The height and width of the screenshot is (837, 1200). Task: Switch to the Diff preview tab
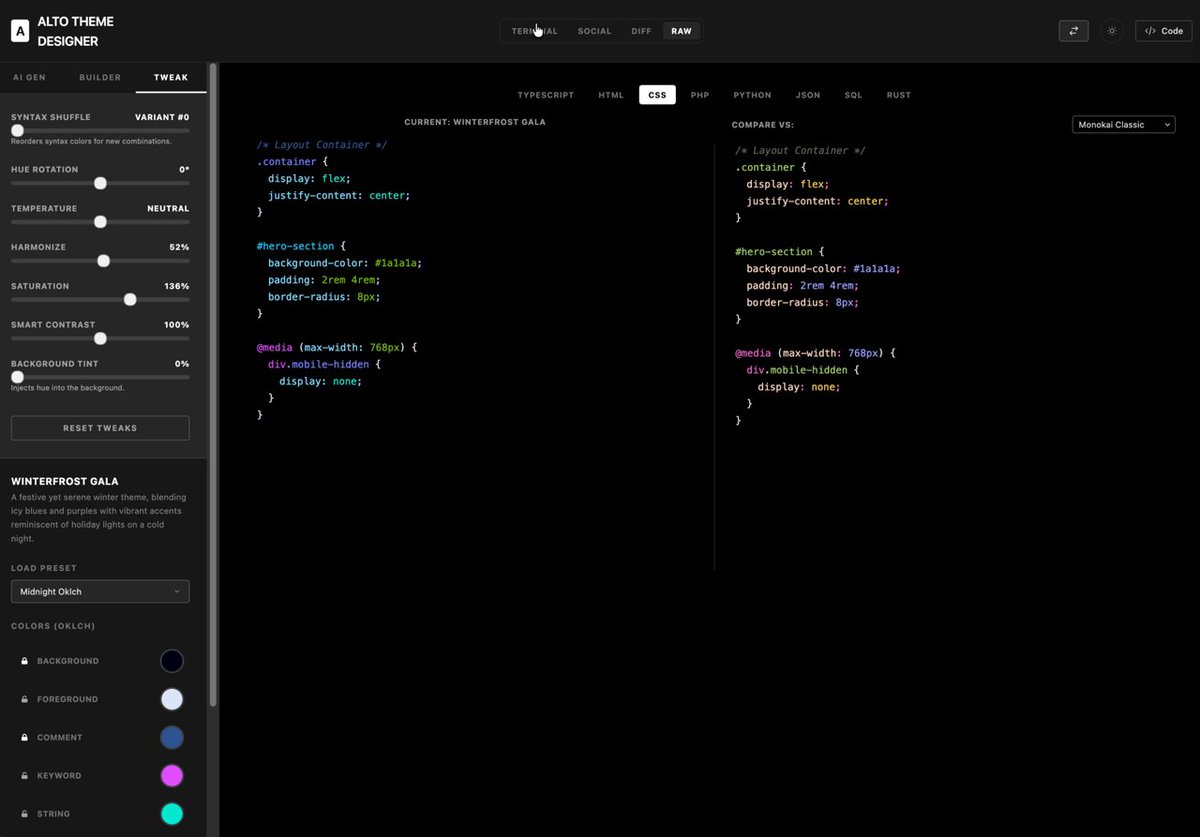(x=641, y=31)
